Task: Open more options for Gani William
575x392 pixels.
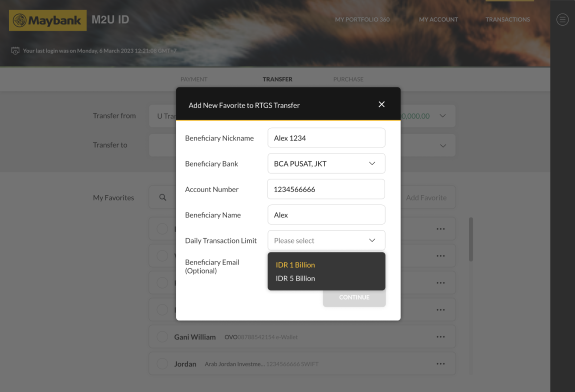Action: click(440, 337)
